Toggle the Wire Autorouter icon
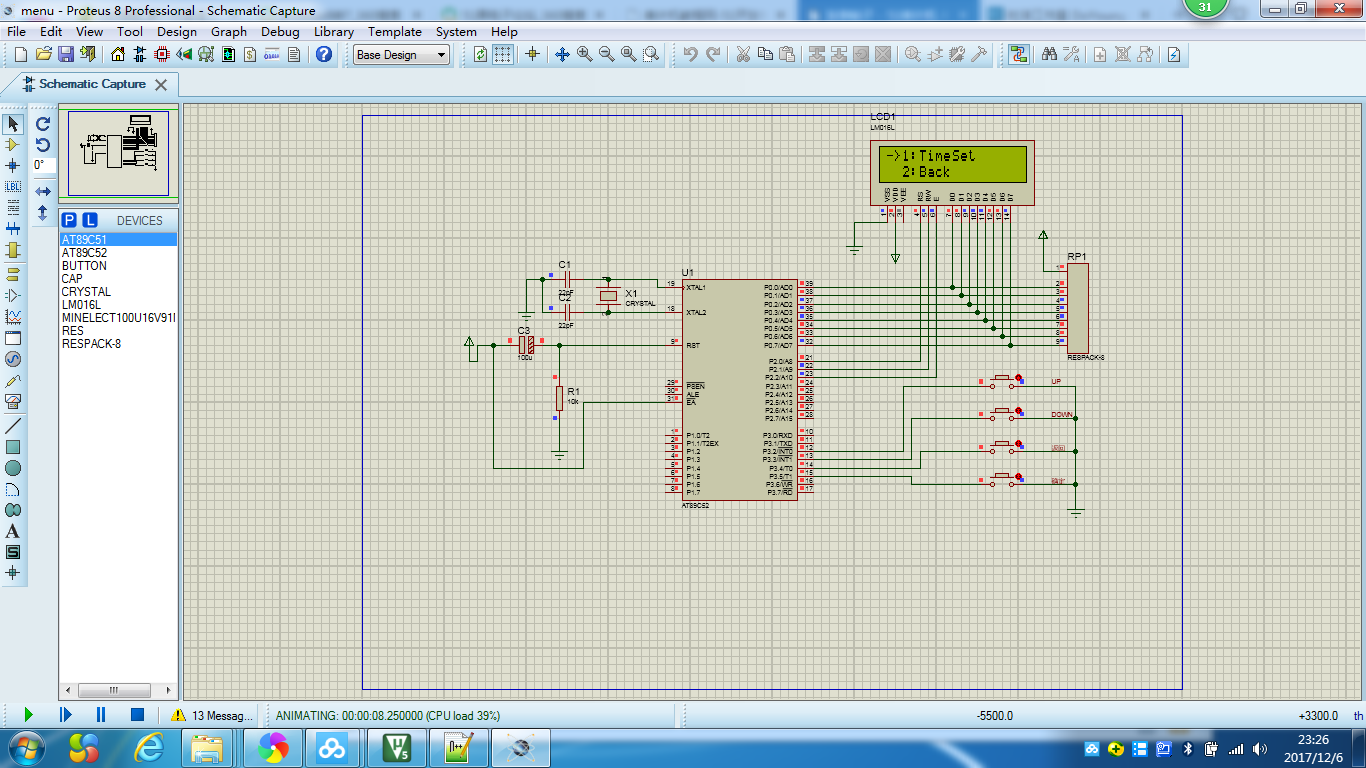Image resolution: width=1366 pixels, height=768 pixels. pos(1019,55)
